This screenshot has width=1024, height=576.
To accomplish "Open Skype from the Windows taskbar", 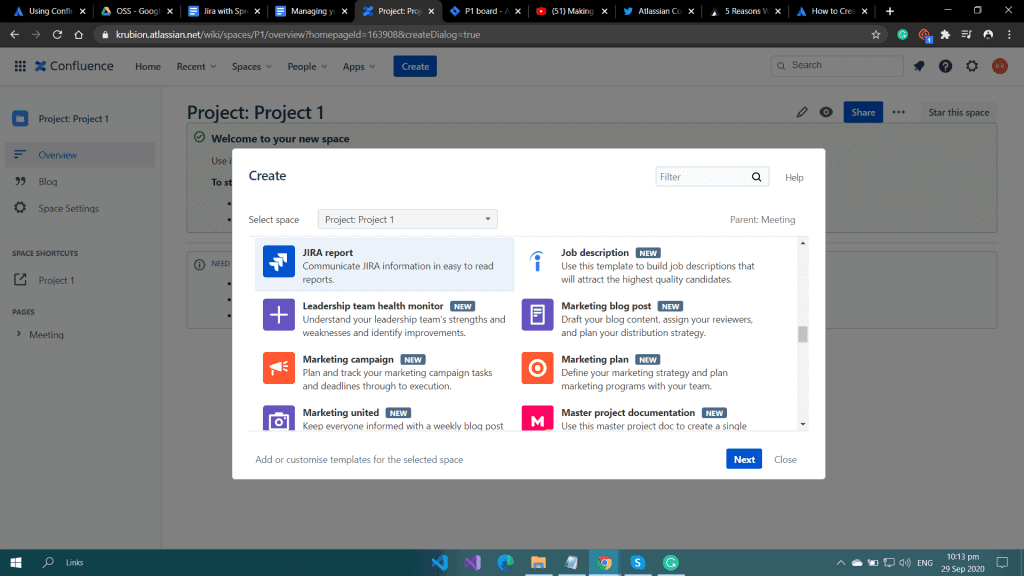I will (x=637, y=563).
